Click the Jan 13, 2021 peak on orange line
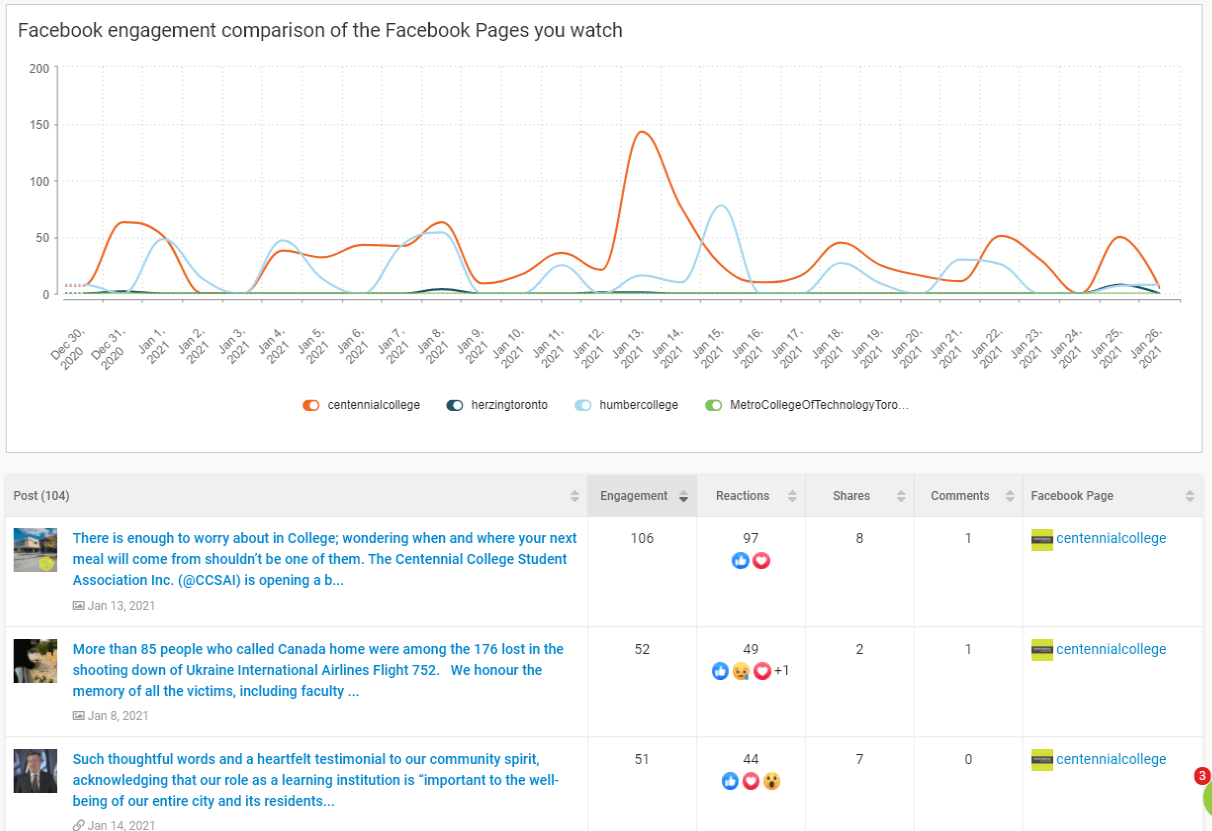The width and height of the screenshot is (1212, 831). click(641, 132)
